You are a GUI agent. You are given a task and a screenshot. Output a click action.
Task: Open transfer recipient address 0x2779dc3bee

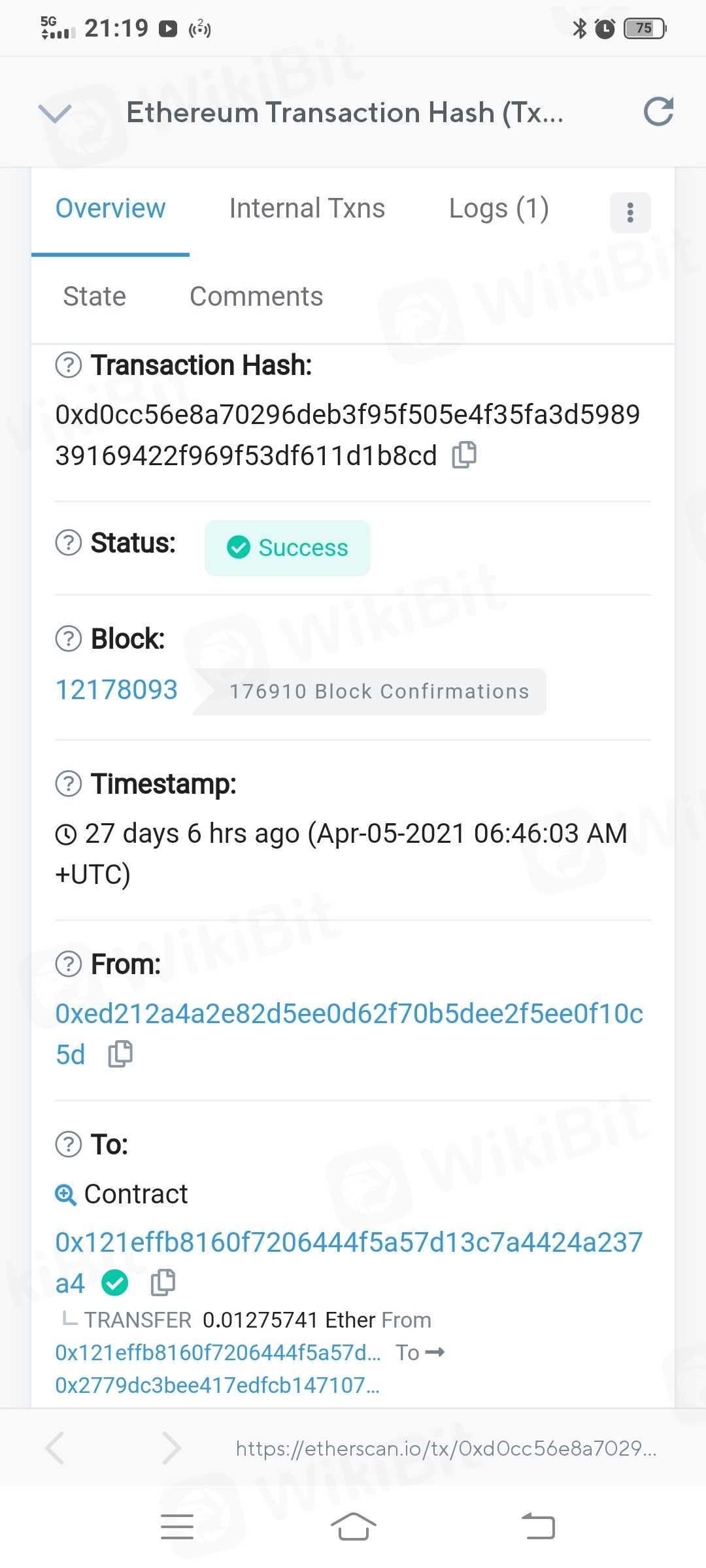(x=217, y=1385)
